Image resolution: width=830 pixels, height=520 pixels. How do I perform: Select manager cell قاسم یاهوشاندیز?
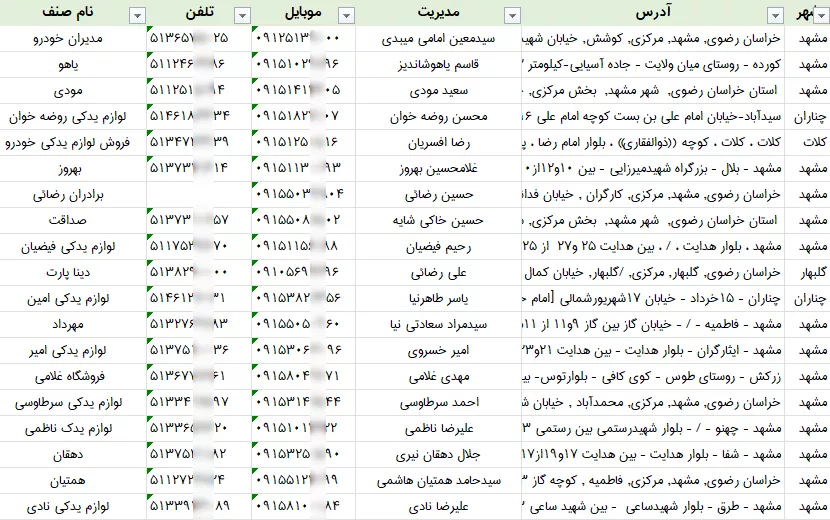pyautogui.click(x=439, y=65)
